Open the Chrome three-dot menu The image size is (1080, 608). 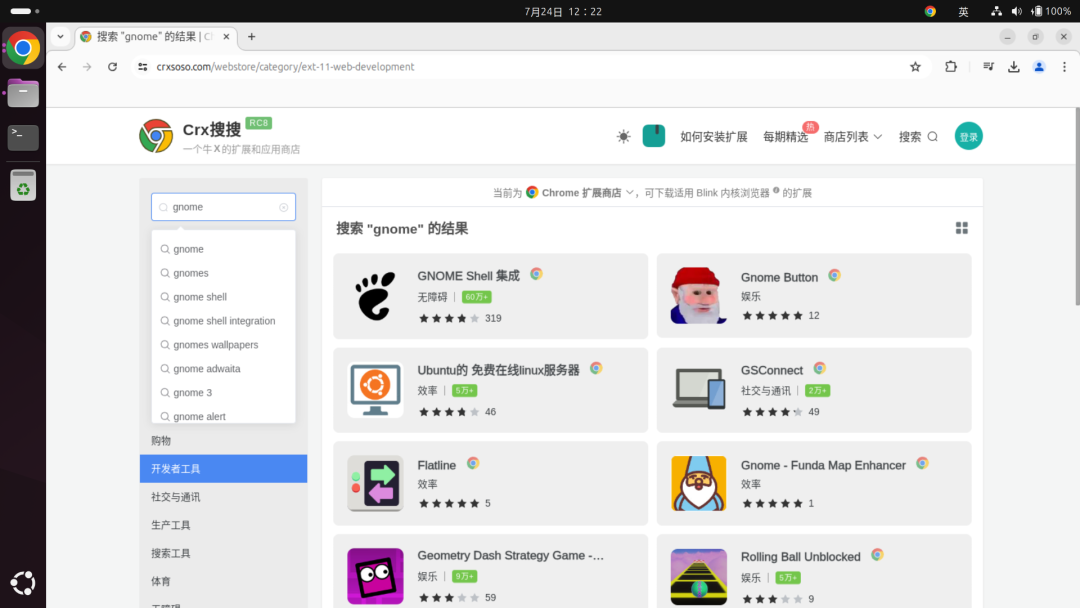pyautogui.click(x=1064, y=67)
